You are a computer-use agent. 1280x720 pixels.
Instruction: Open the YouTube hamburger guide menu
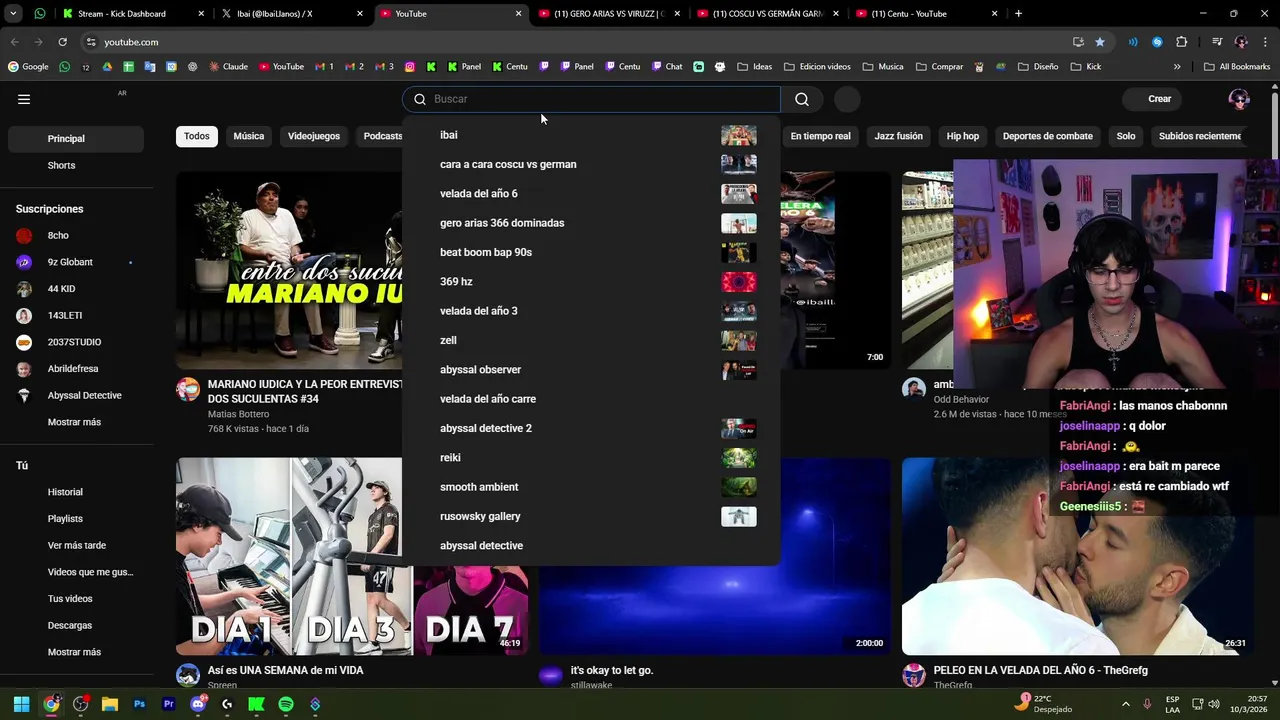[x=24, y=99]
